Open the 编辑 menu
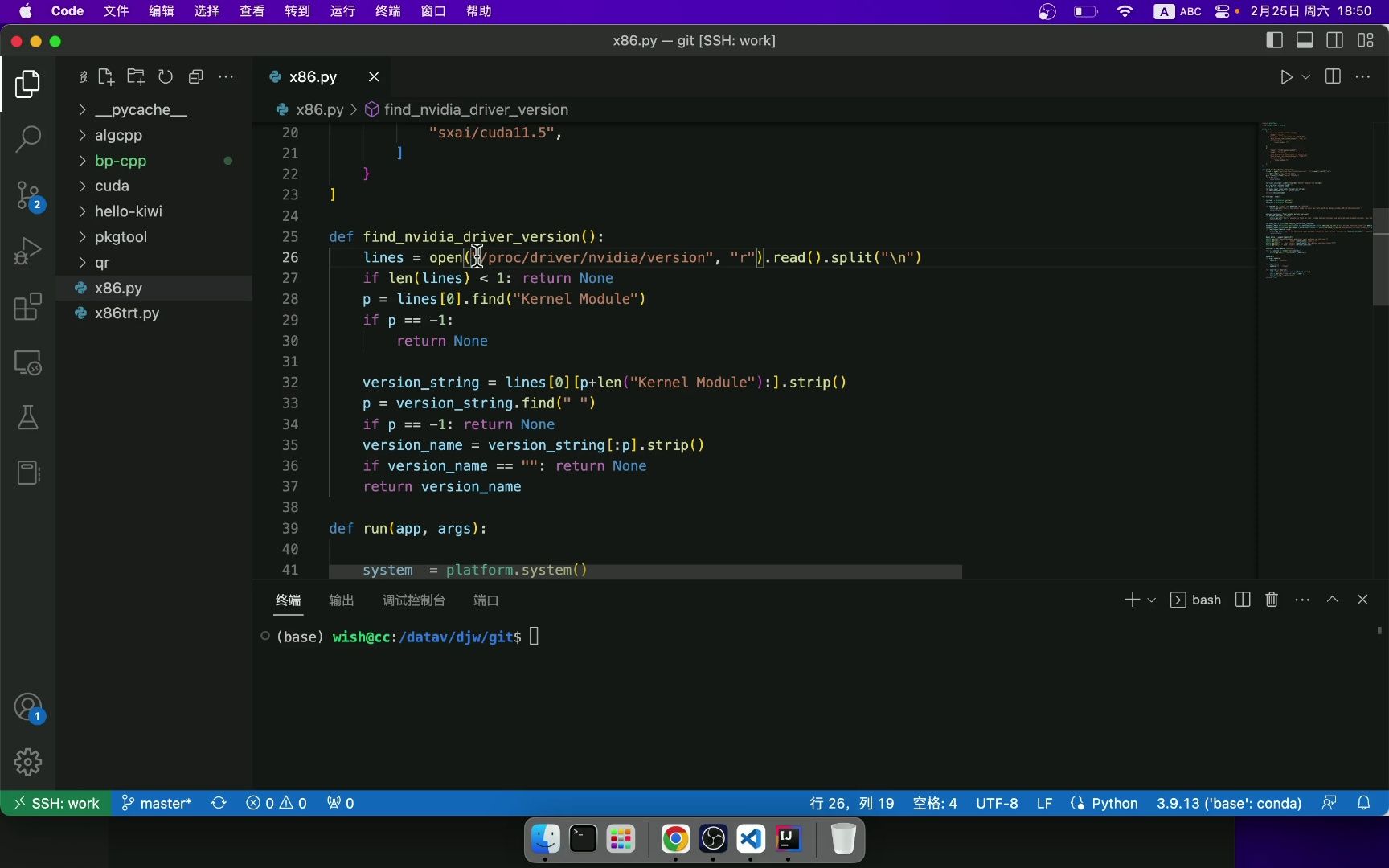 [x=161, y=11]
